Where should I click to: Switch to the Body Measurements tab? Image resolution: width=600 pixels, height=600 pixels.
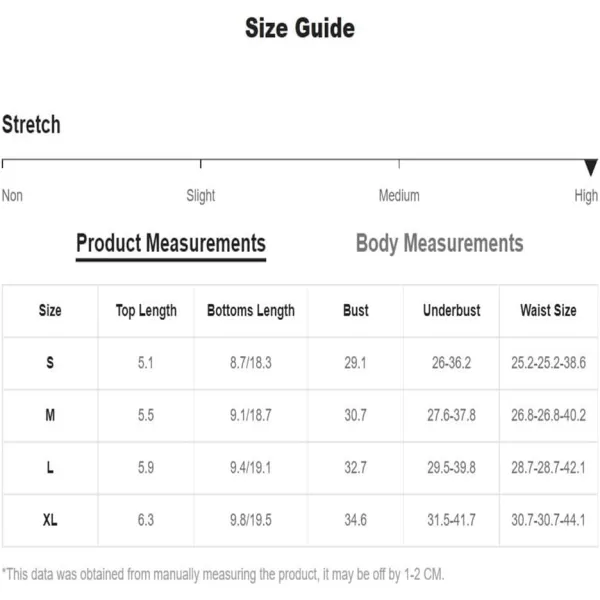click(x=439, y=244)
